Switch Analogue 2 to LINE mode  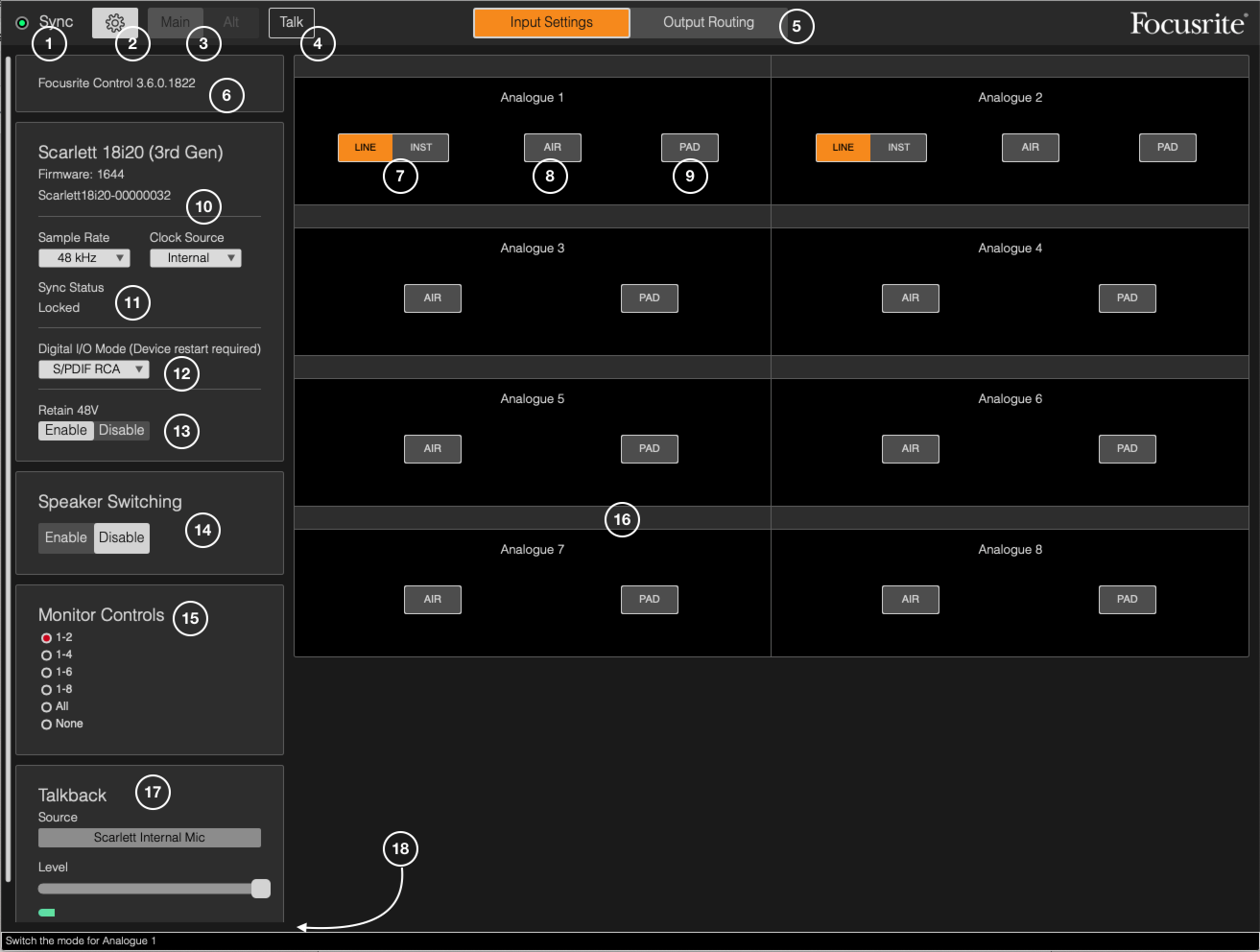pyautogui.click(x=843, y=148)
